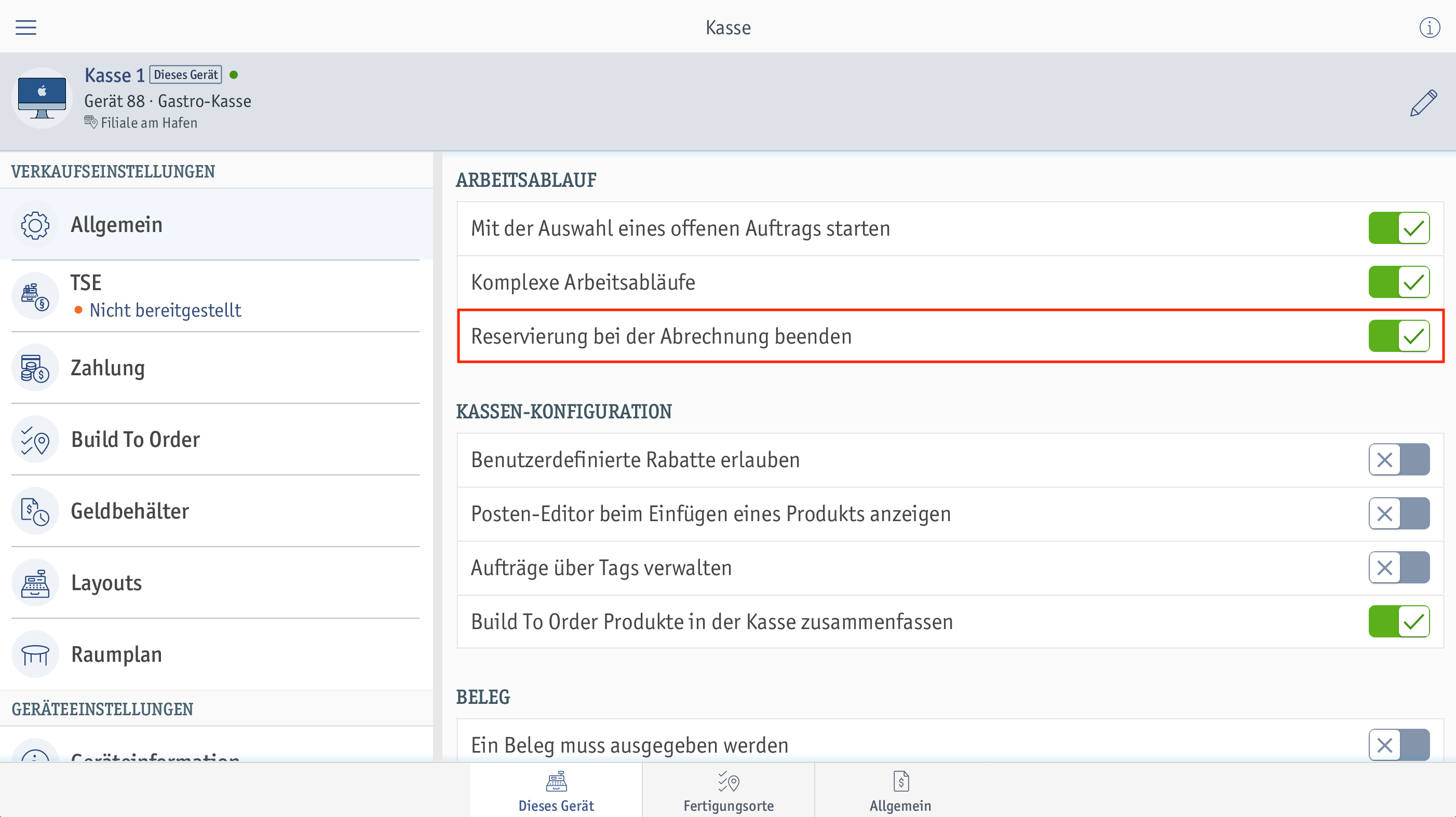Image resolution: width=1456 pixels, height=817 pixels.
Task: Click the Geldbehälter document clock icon
Action: pos(35,511)
